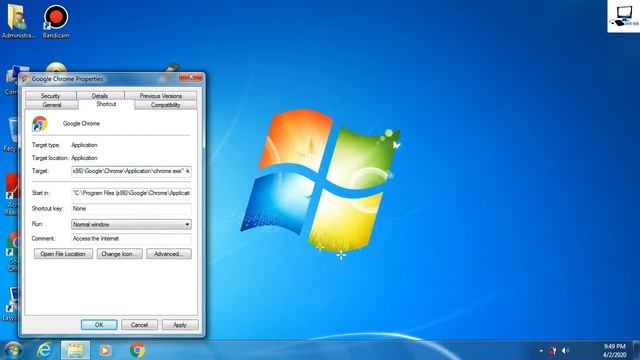This screenshot has width=640, height=360.
Task: Launch Google Chrome from taskbar
Action: (137, 350)
